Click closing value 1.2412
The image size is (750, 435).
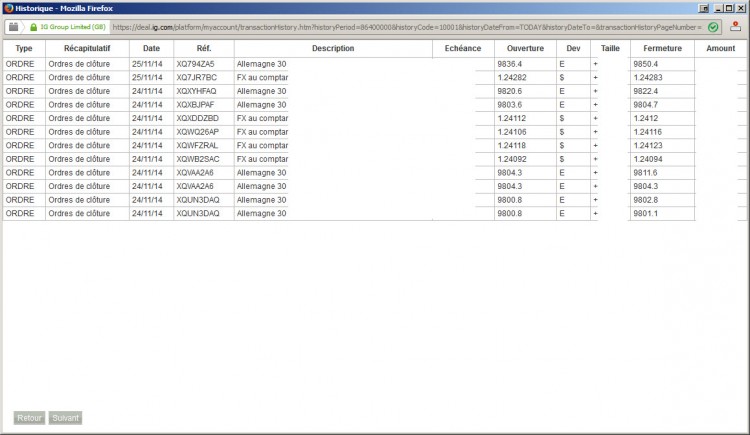646,118
